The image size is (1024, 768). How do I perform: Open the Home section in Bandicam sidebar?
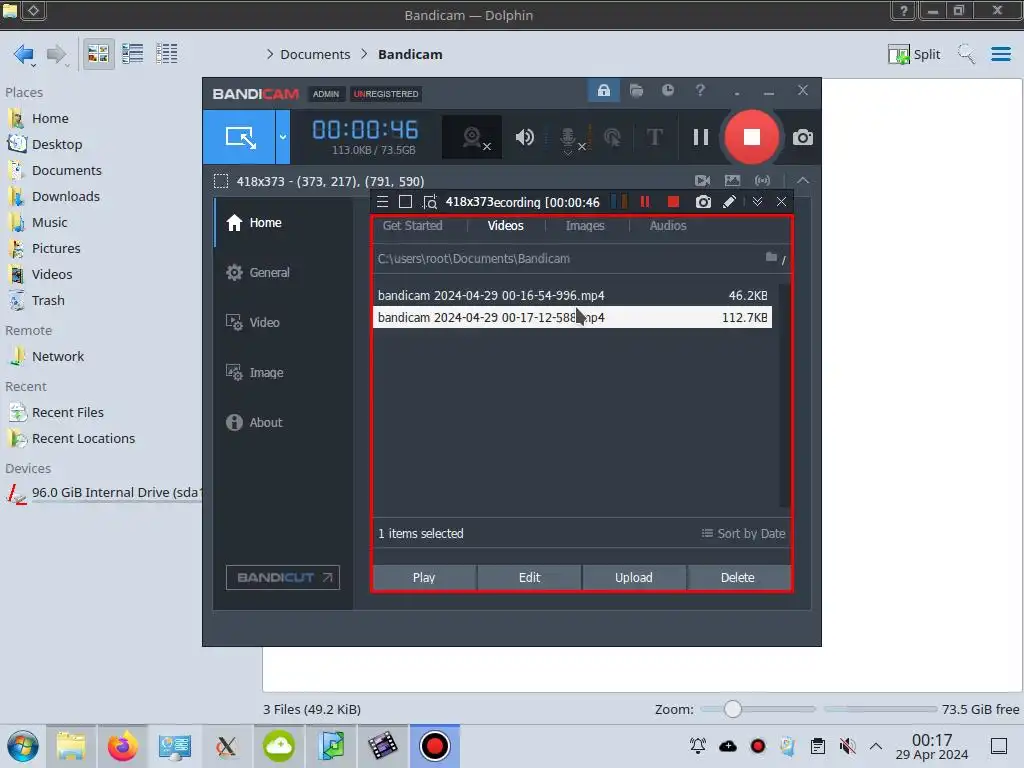click(283, 223)
